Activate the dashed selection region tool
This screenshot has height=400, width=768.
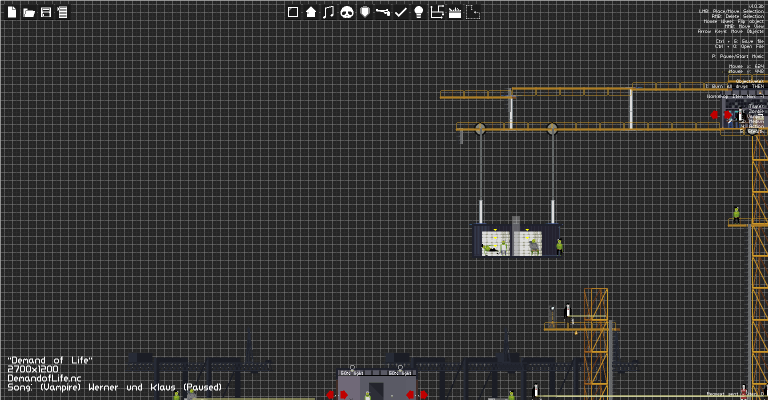pos(473,12)
